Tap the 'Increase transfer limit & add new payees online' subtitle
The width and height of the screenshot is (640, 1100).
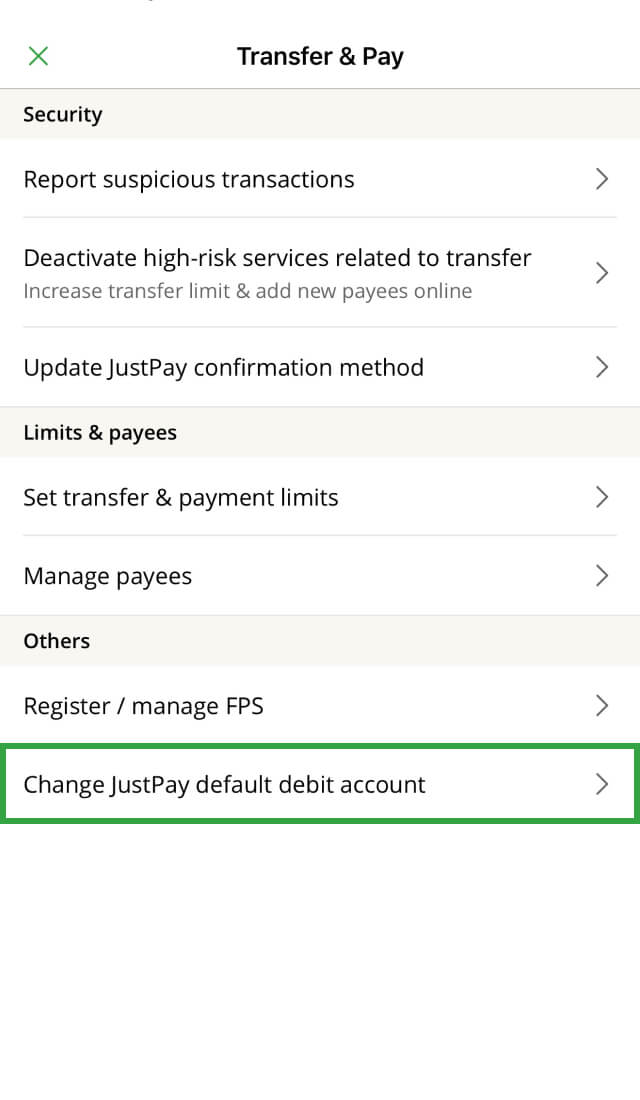pos(248,291)
